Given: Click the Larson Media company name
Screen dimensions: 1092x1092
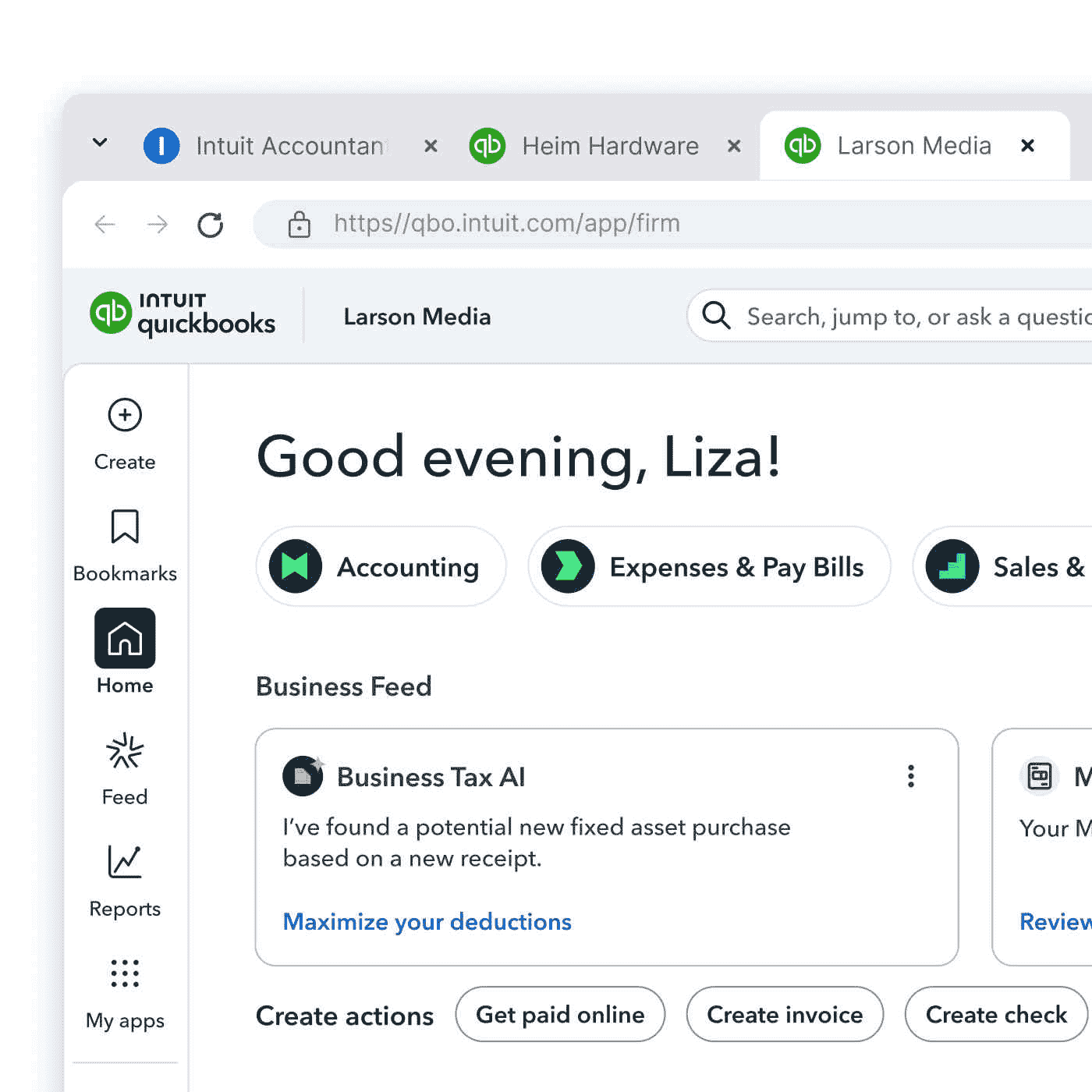Looking at the screenshot, I should tap(417, 317).
